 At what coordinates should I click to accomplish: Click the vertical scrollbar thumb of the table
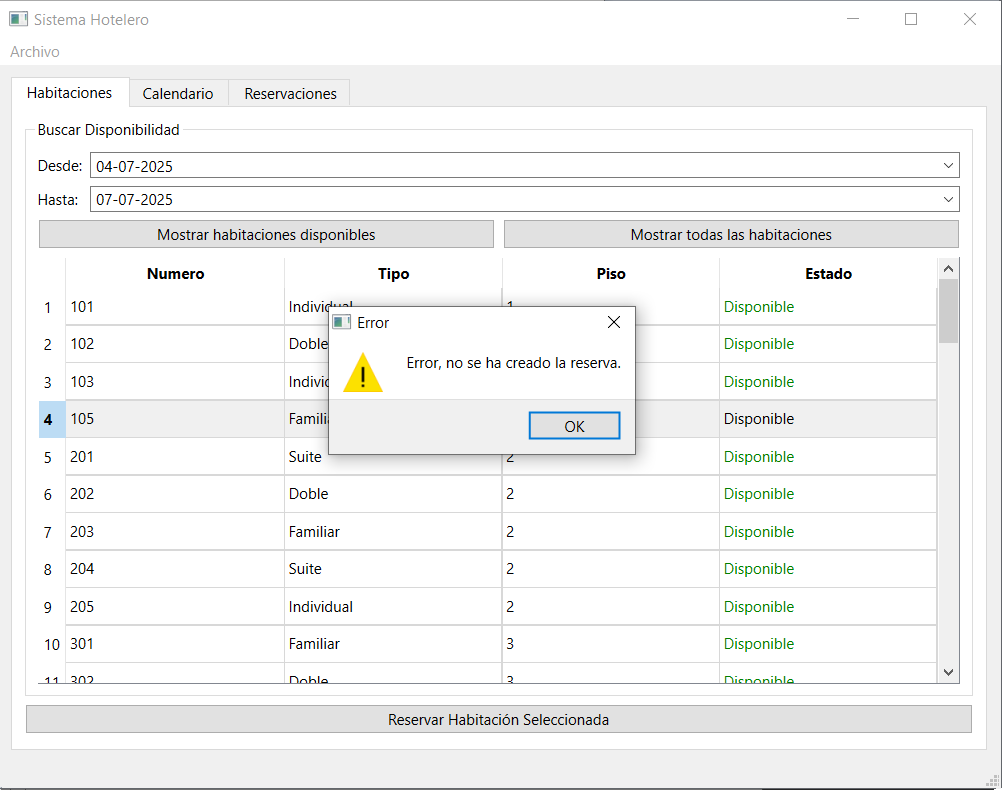tap(948, 312)
